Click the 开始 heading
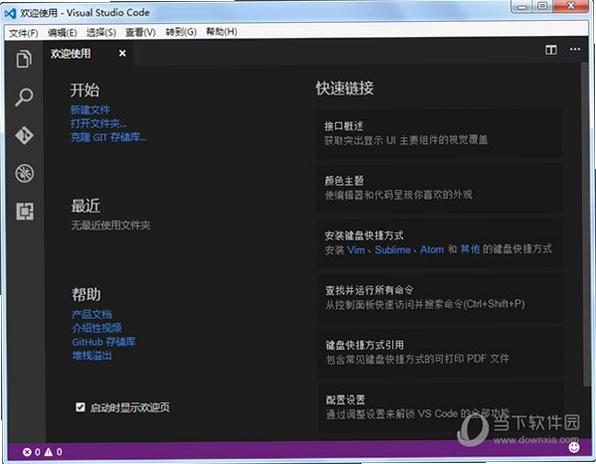The width and height of the screenshot is (596, 464). coord(84,90)
